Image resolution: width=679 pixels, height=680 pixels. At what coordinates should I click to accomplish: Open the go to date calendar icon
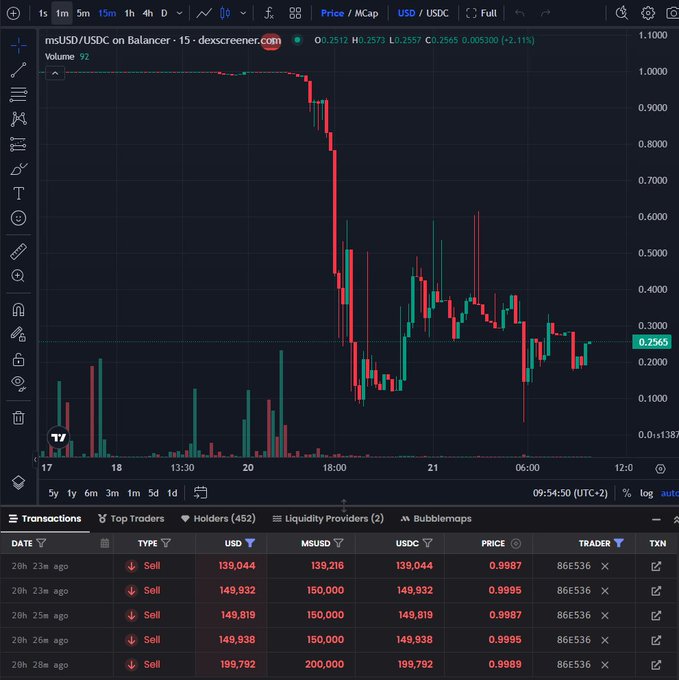(x=200, y=493)
